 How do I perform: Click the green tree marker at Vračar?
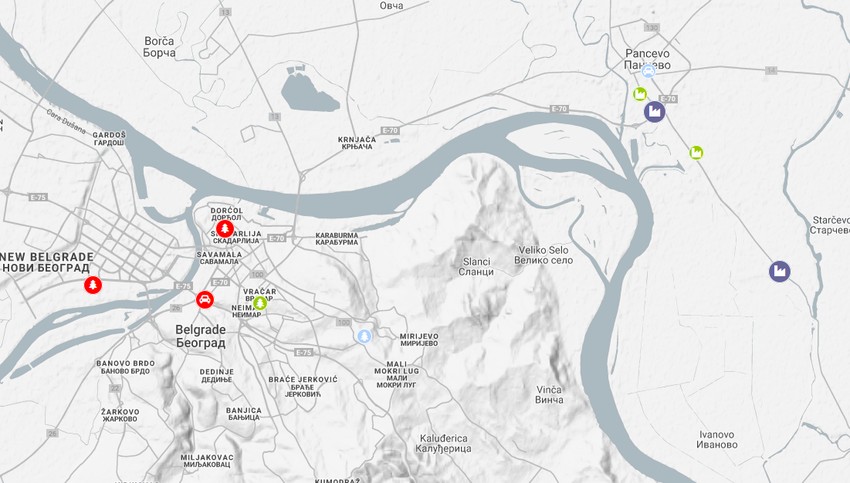pyautogui.click(x=260, y=304)
